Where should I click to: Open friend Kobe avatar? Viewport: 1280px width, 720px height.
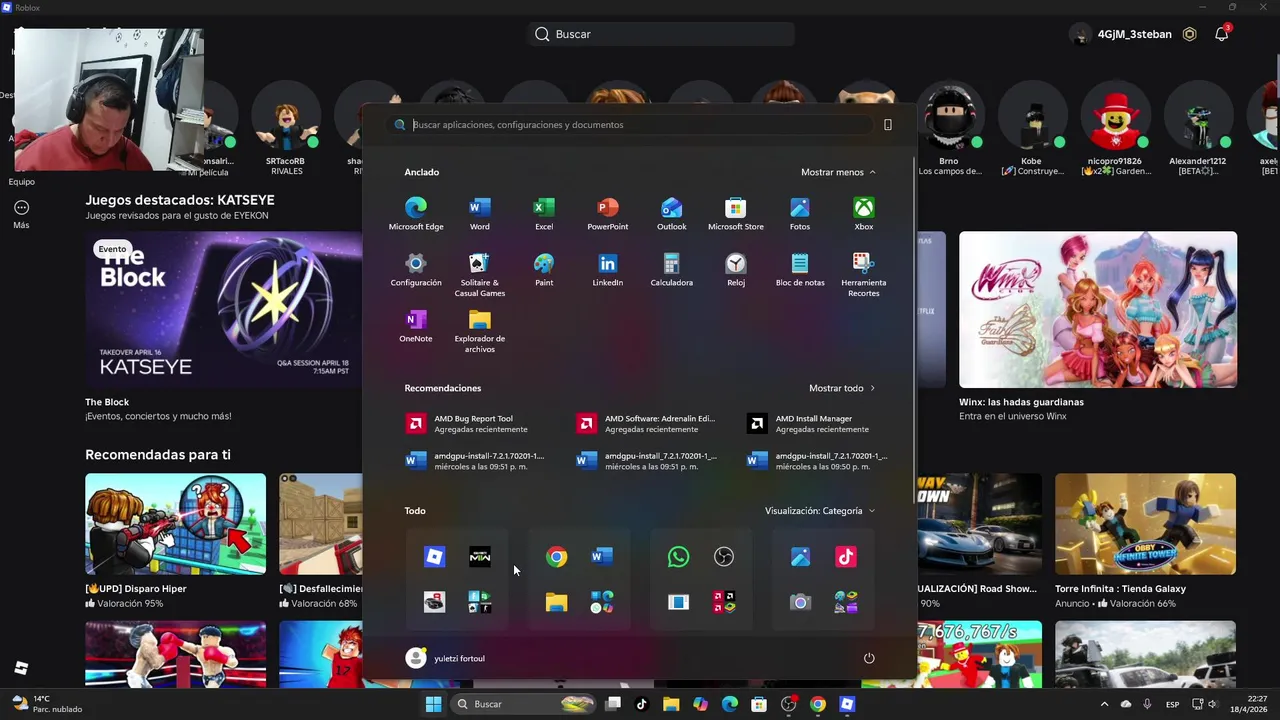click(1031, 117)
